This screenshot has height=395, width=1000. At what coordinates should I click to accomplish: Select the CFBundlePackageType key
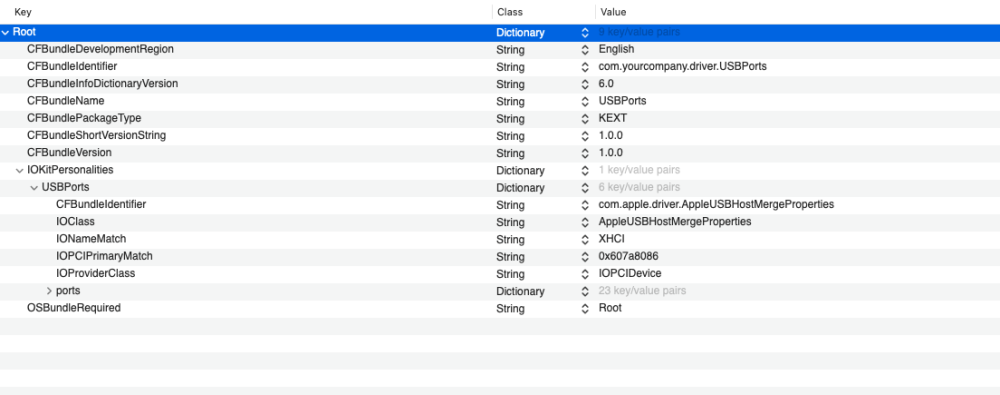[x=84, y=118]
